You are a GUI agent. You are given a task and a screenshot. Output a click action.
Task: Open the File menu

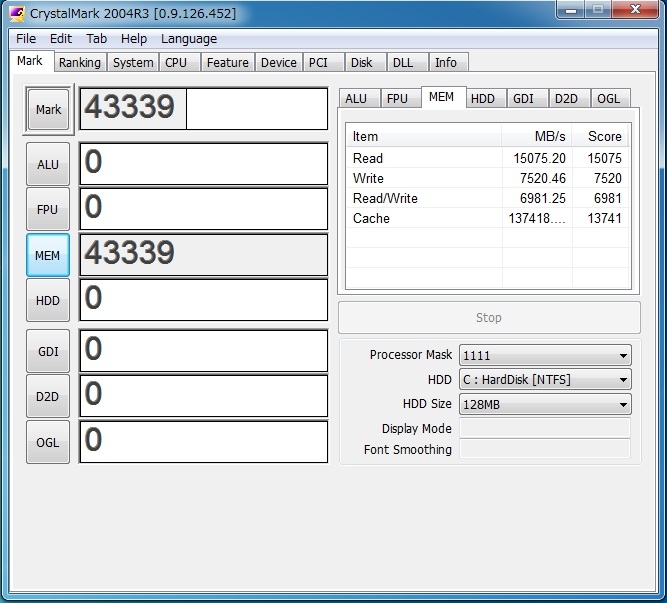[x=26, y=39]
